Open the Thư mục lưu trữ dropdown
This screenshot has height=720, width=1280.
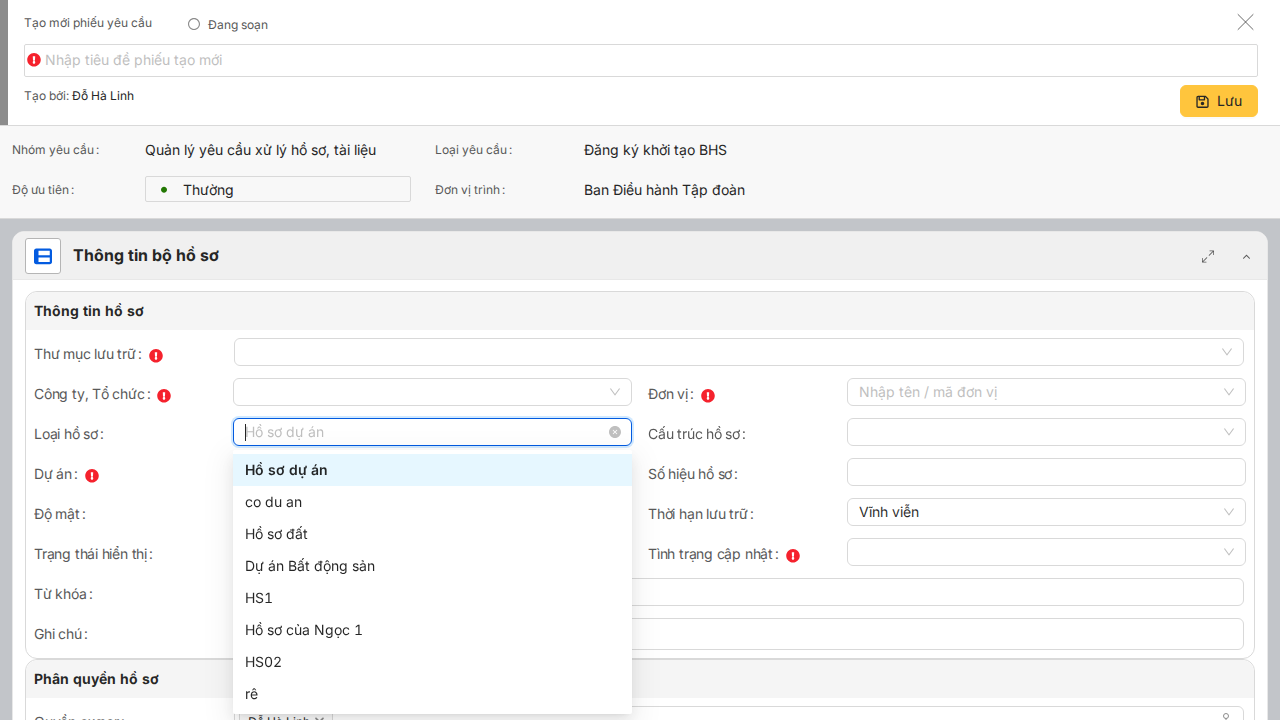point(738,352)
